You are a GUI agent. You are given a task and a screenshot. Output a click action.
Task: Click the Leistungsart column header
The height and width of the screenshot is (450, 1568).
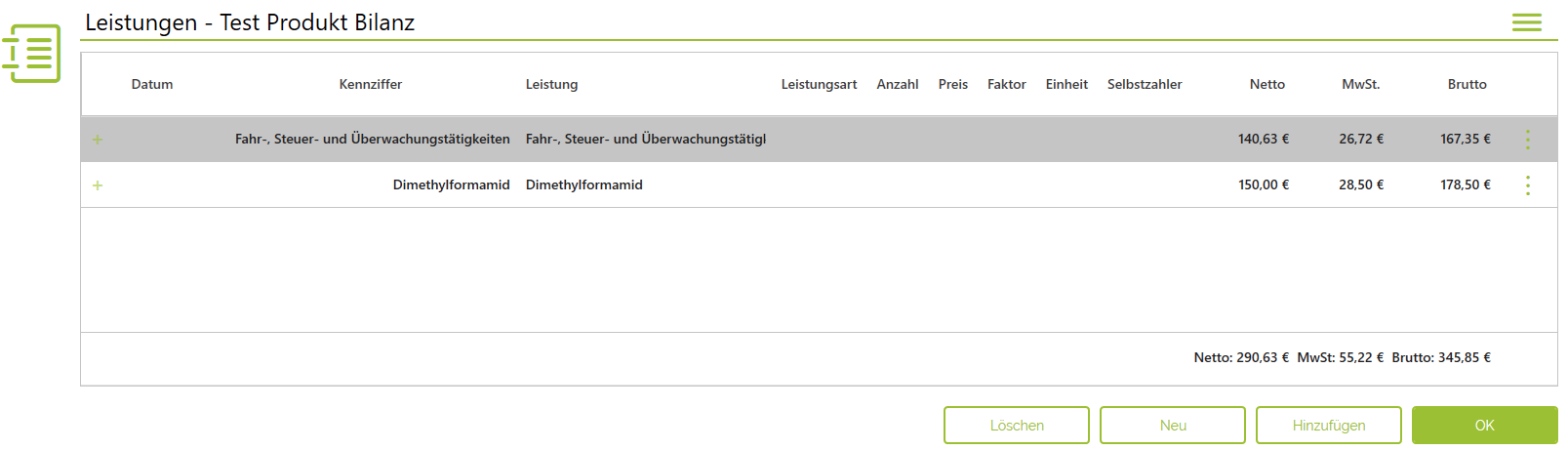coord(820,85)
